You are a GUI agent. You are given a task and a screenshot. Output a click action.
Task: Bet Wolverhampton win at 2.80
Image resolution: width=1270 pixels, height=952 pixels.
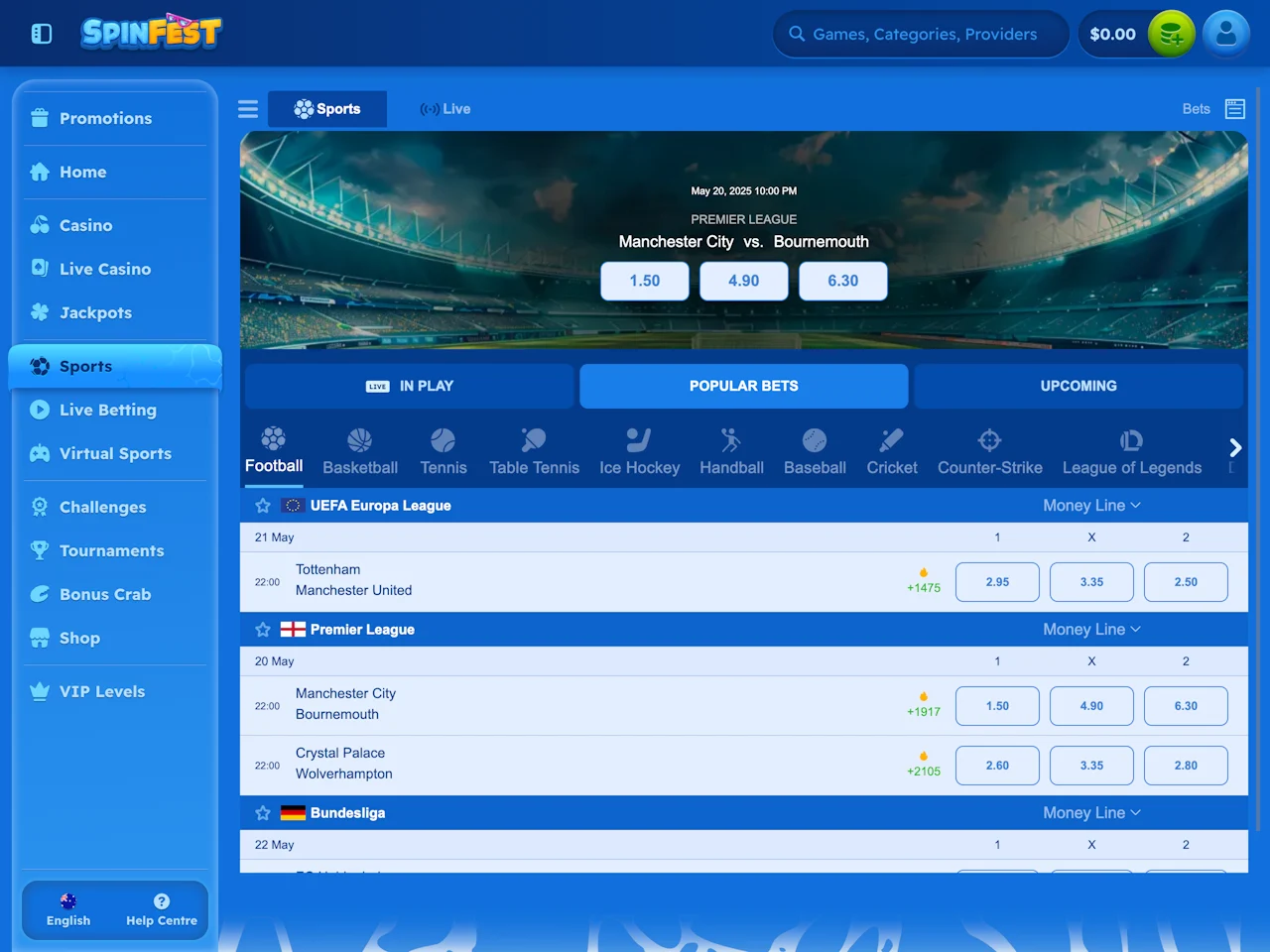(1186, 766)
